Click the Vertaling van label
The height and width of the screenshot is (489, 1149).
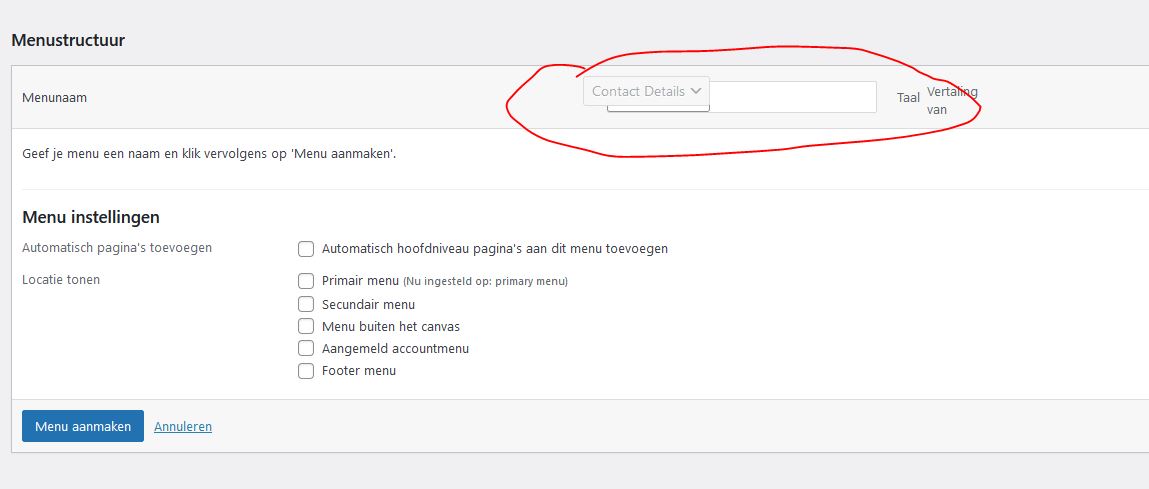[x=952, y=100]
